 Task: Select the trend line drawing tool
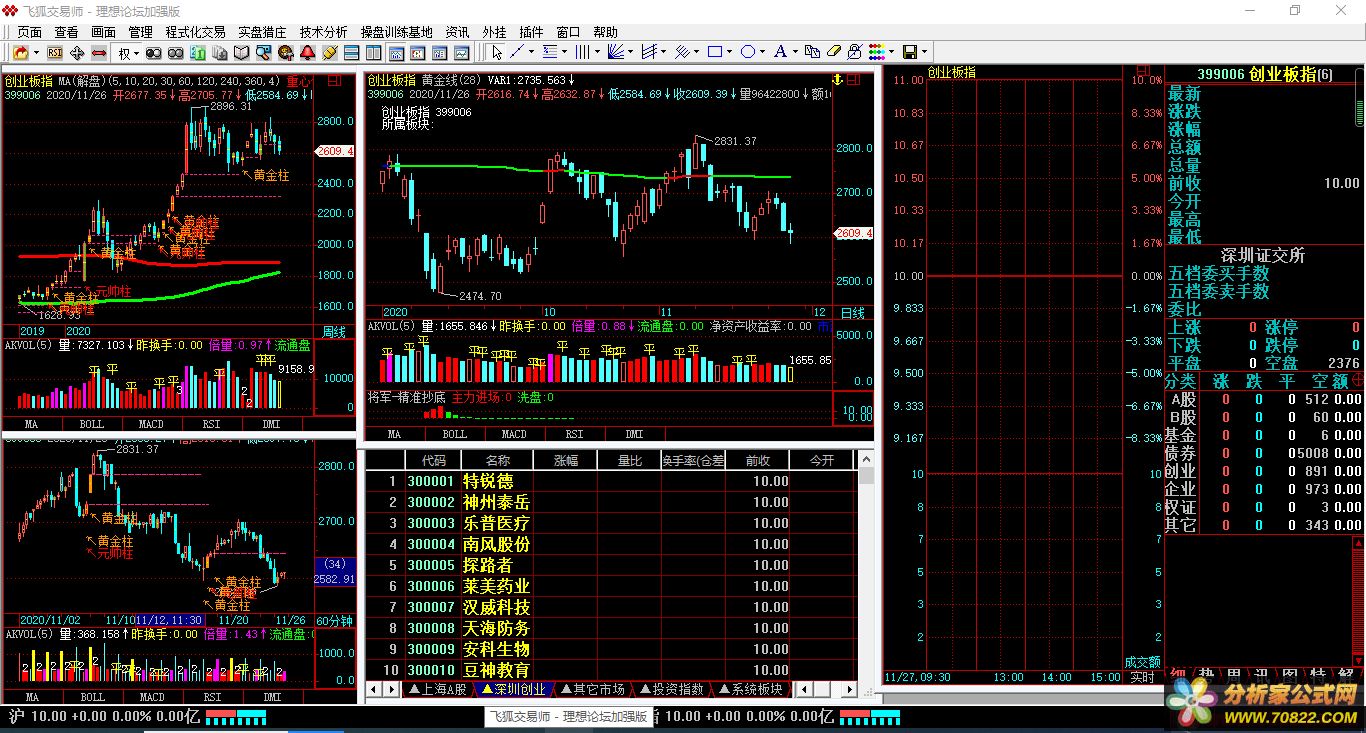(517, 52)
